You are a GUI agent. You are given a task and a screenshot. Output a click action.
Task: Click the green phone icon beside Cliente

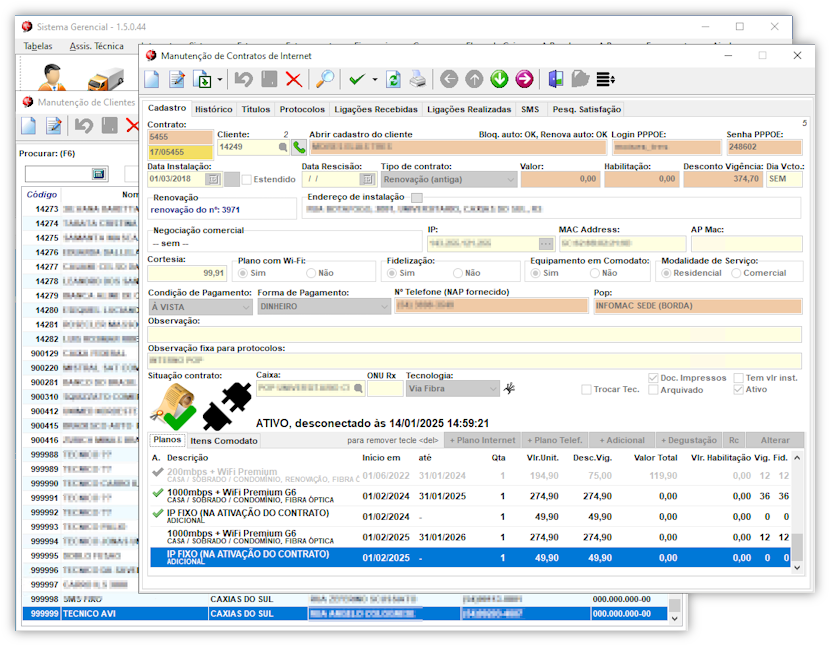click(x=299, y=147)
